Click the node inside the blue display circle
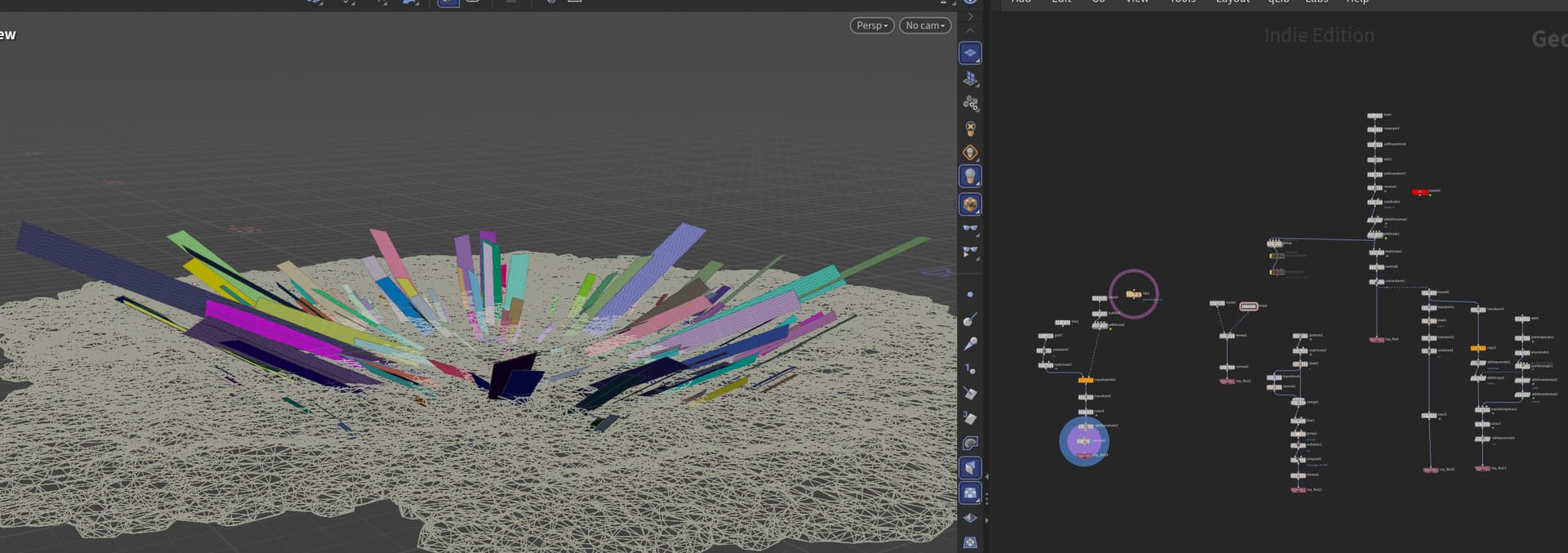The image size is (1568, 553). coord(1084,441)
